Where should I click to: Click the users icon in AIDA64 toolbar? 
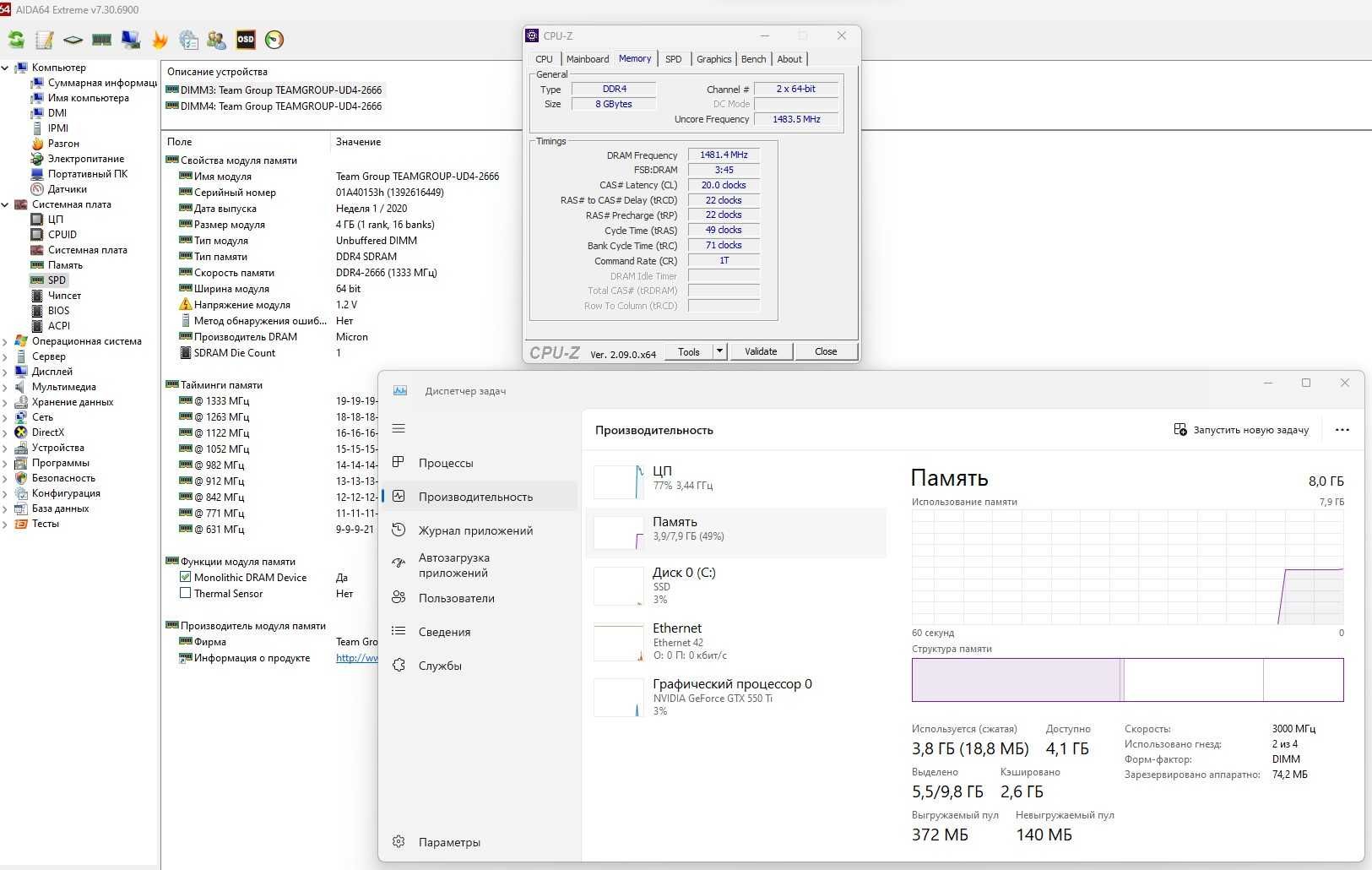click(x=217, y=40)
